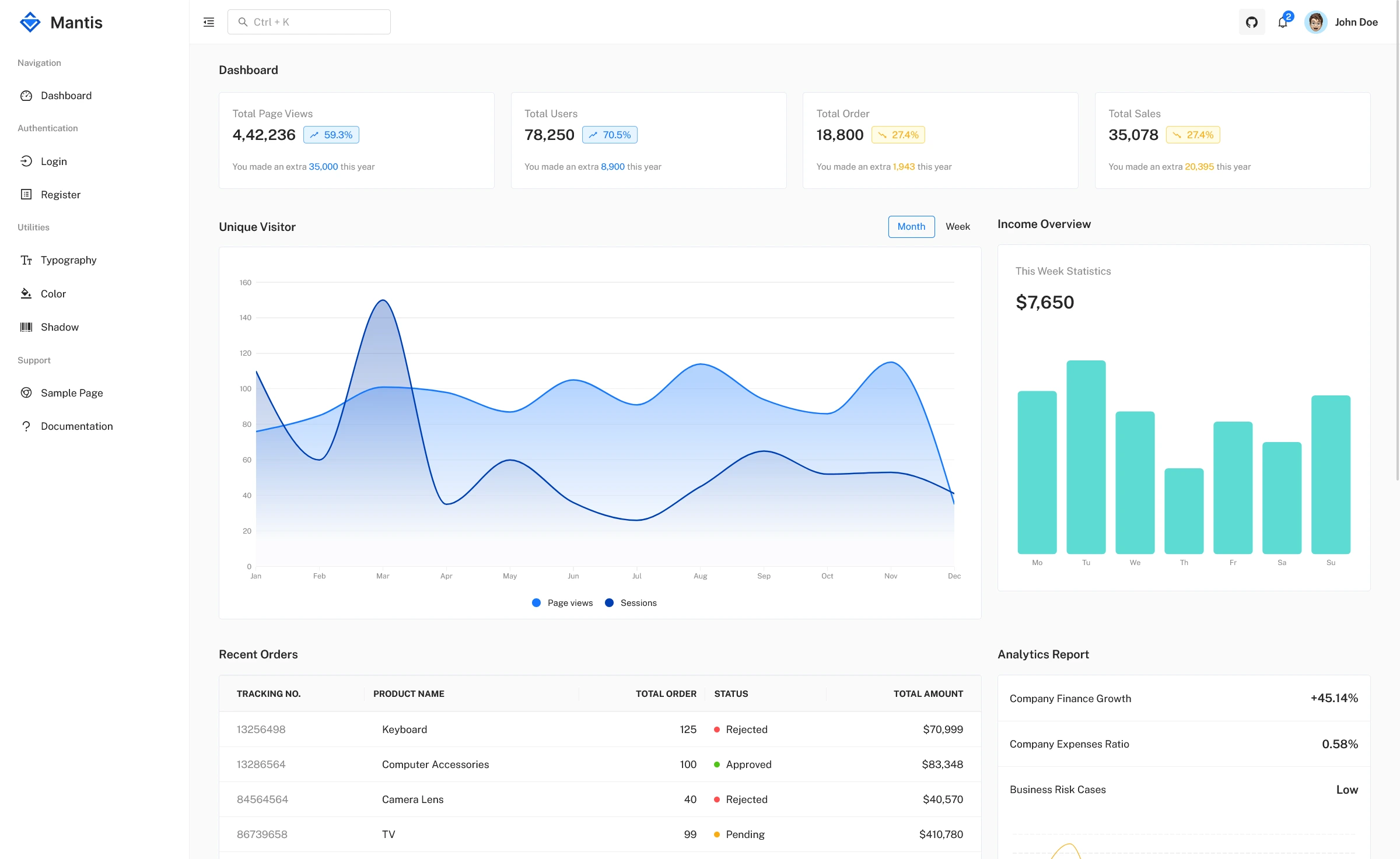Select the Typography utility

point(68,260)
